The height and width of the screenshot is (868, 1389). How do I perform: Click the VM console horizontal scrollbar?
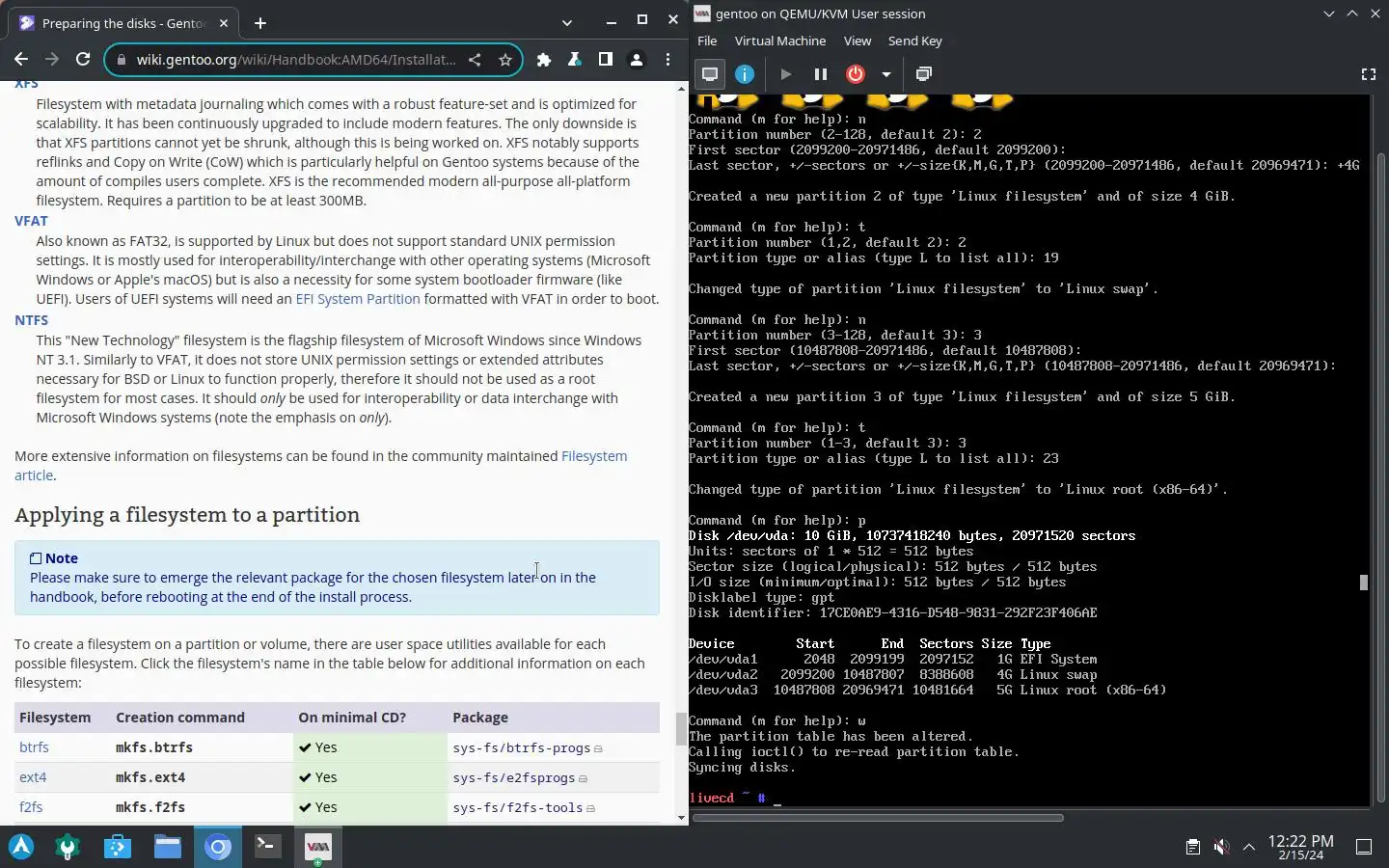(878, 818)
